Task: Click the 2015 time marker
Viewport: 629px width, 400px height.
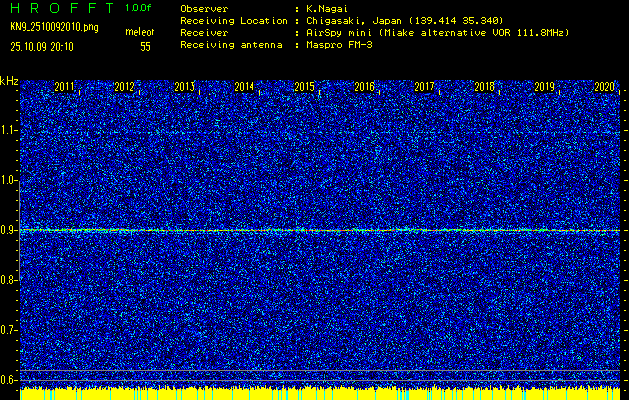Action: 305,87
